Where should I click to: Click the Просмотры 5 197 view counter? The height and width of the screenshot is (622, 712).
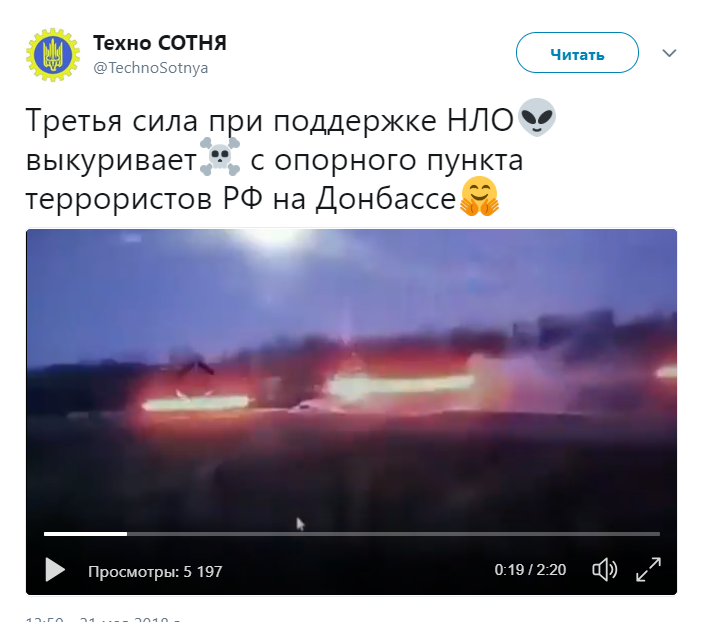155,571
